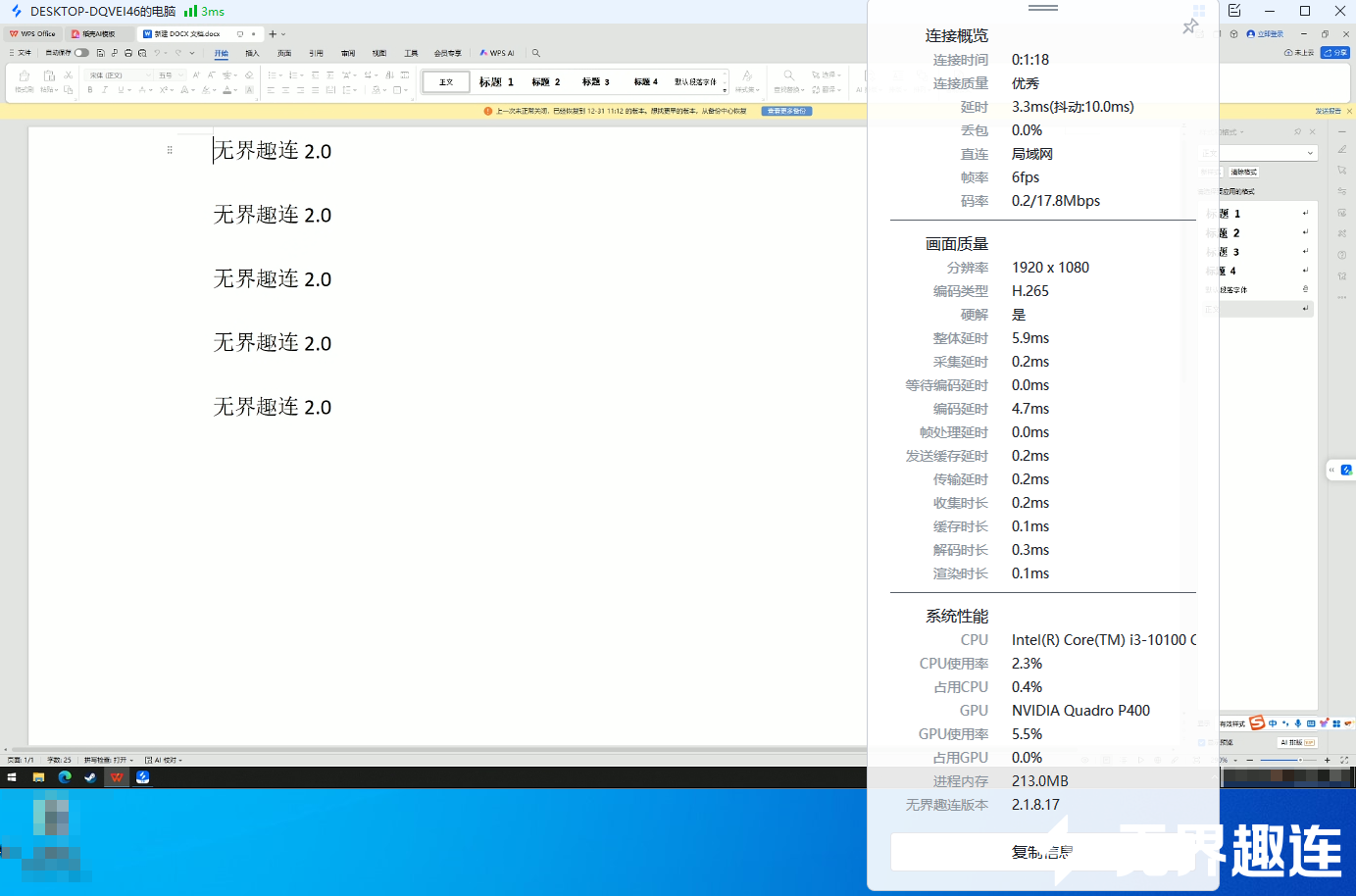Apply the 正文 style in gallery
The height and width of the screenshot is (896, 1356).
pos(446,82)
